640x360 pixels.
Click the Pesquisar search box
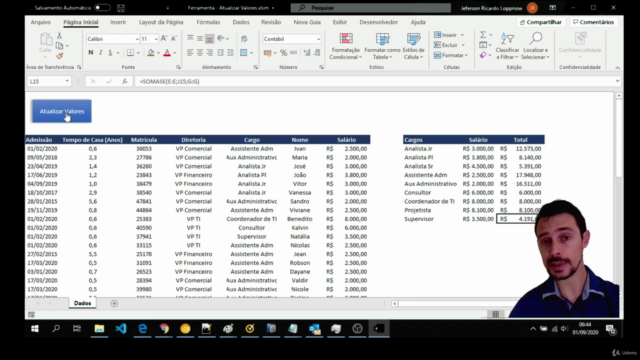click(x=371, y=8)
